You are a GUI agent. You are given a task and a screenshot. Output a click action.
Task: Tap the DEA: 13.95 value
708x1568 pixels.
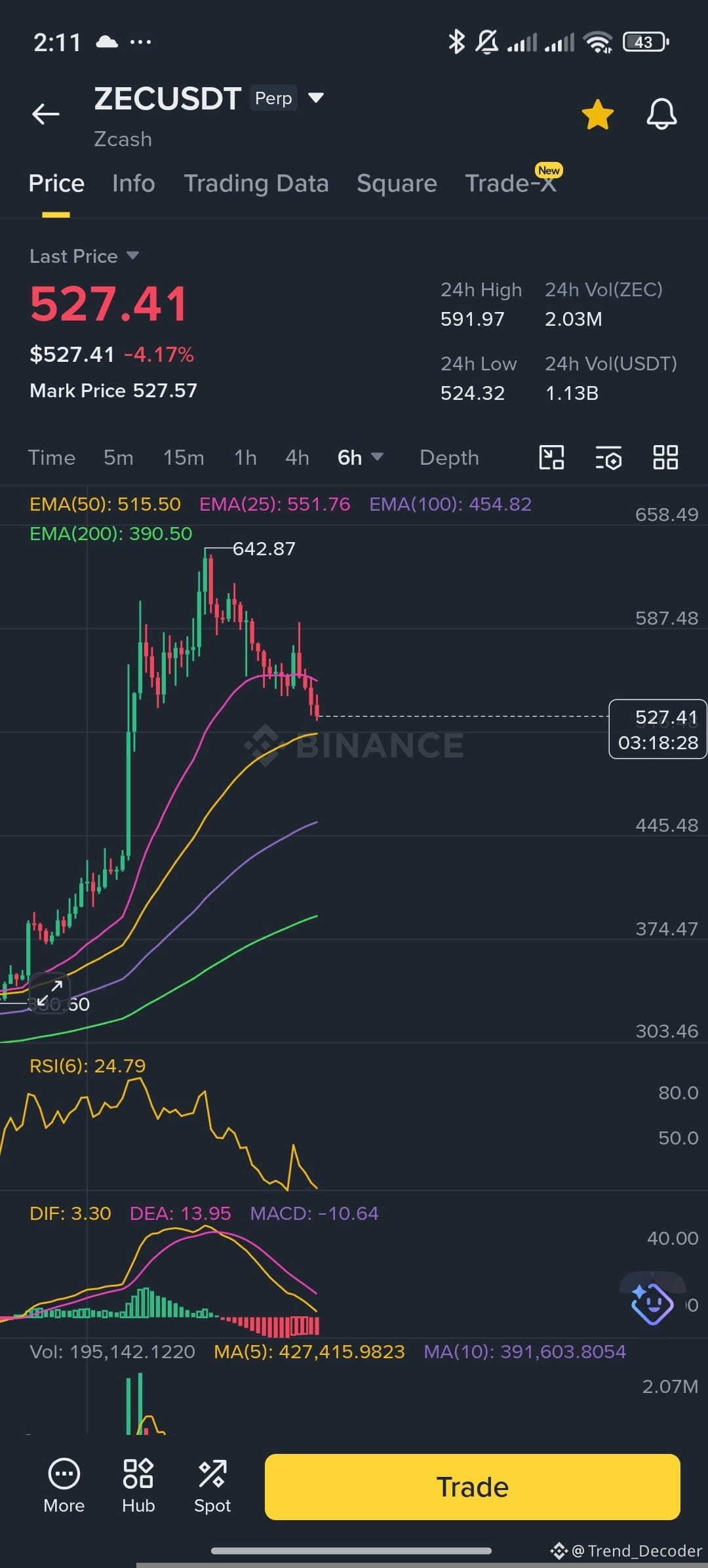pyautogui.click(x=180, y=1213)
